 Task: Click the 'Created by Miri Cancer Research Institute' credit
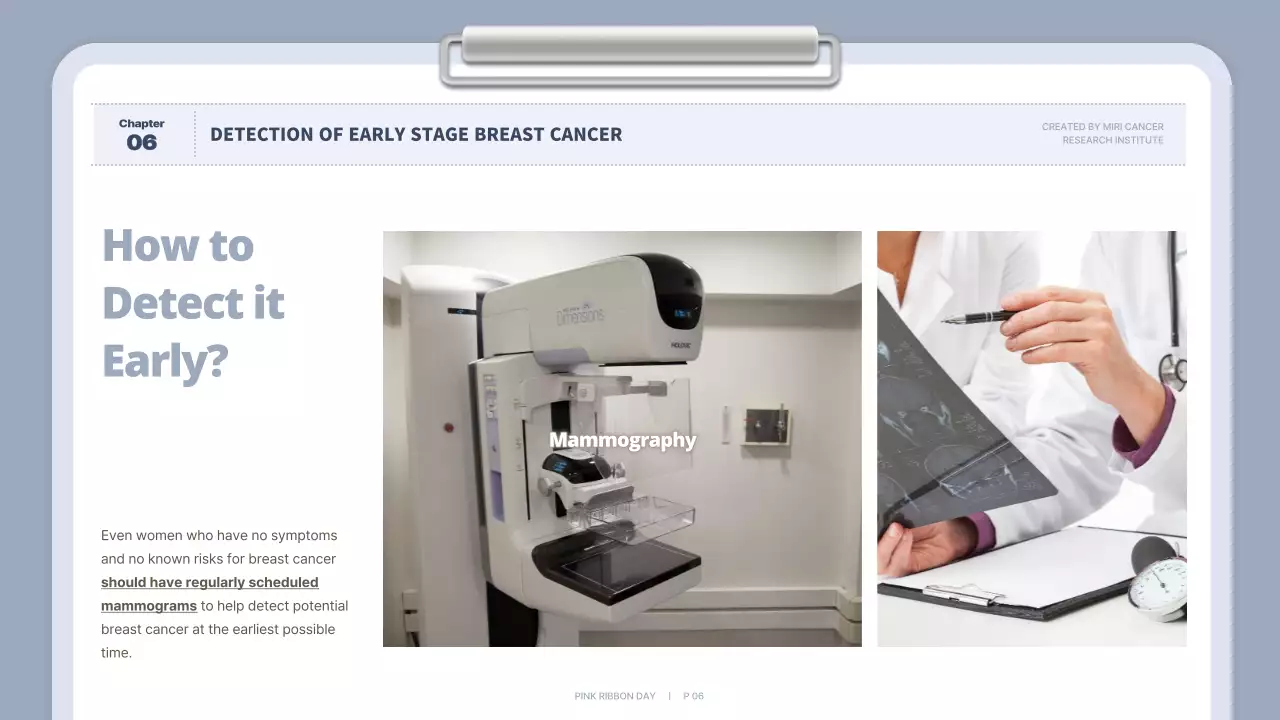(1102, 134)
